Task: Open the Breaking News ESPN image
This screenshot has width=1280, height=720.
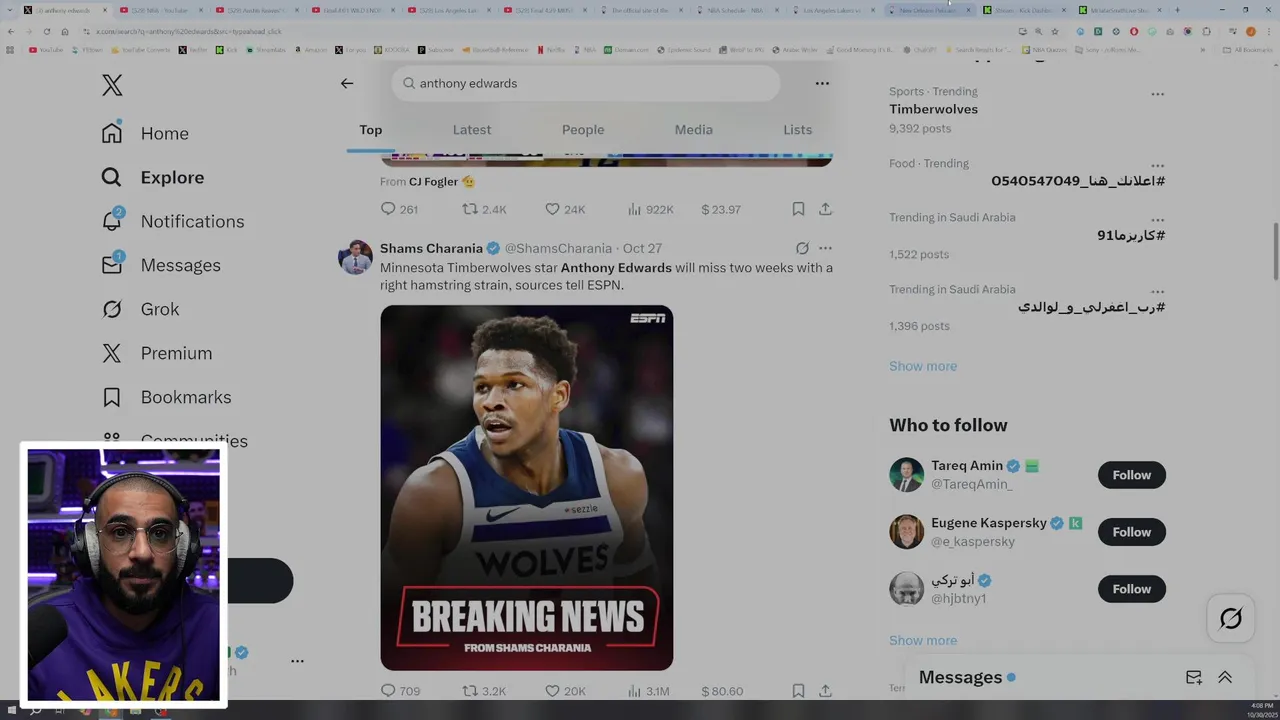Action: coord(526,488)
